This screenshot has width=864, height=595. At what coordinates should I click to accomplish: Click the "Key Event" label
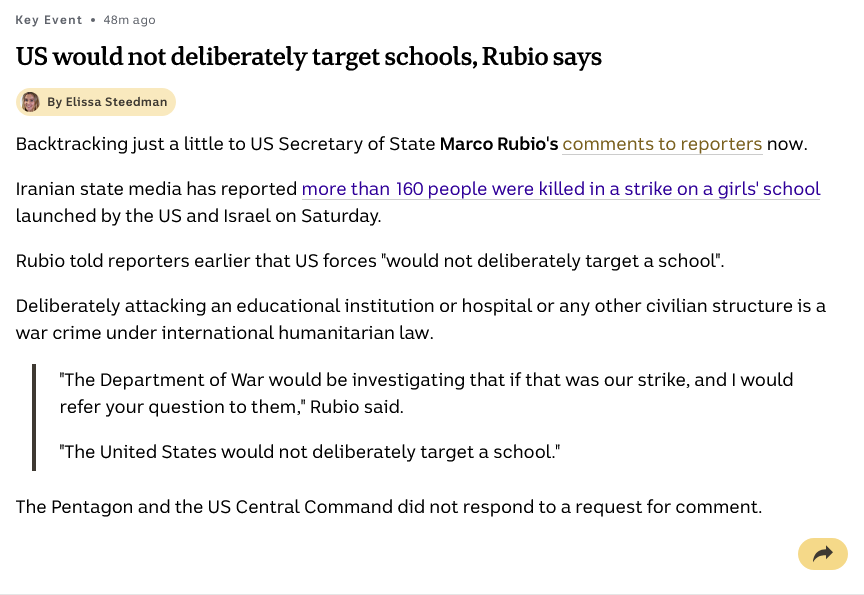click(x=48, y=20)
